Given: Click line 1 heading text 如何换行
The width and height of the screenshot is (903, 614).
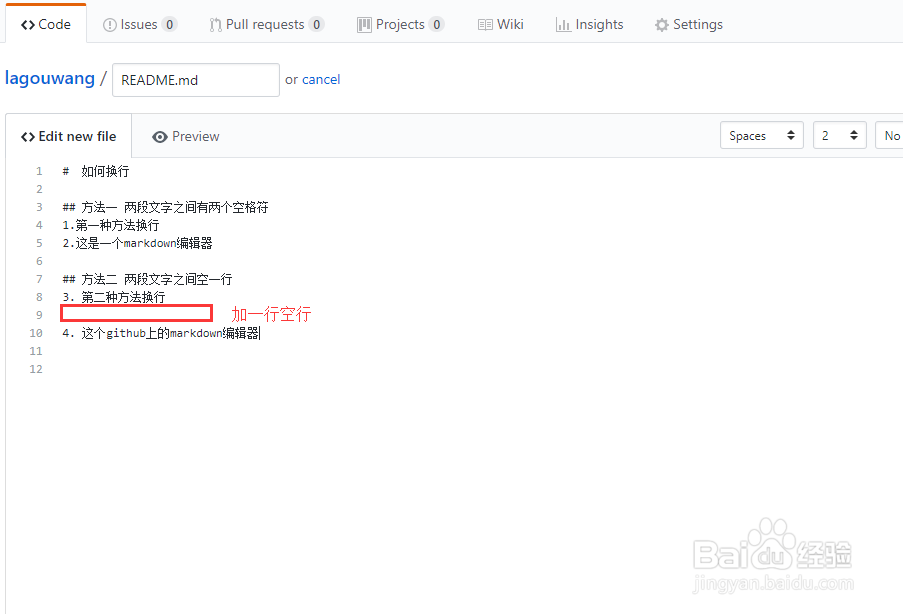Looking at the screenshot, I should click(105, 171).
